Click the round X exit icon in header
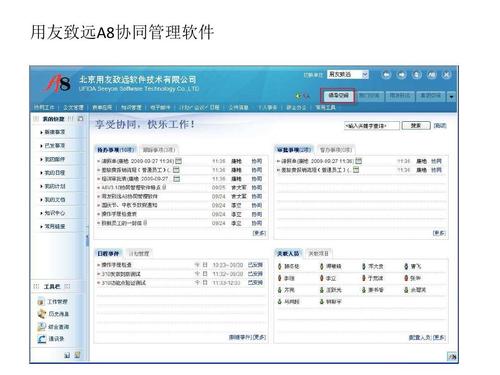500x375 pixels. (x=447, y=75)
